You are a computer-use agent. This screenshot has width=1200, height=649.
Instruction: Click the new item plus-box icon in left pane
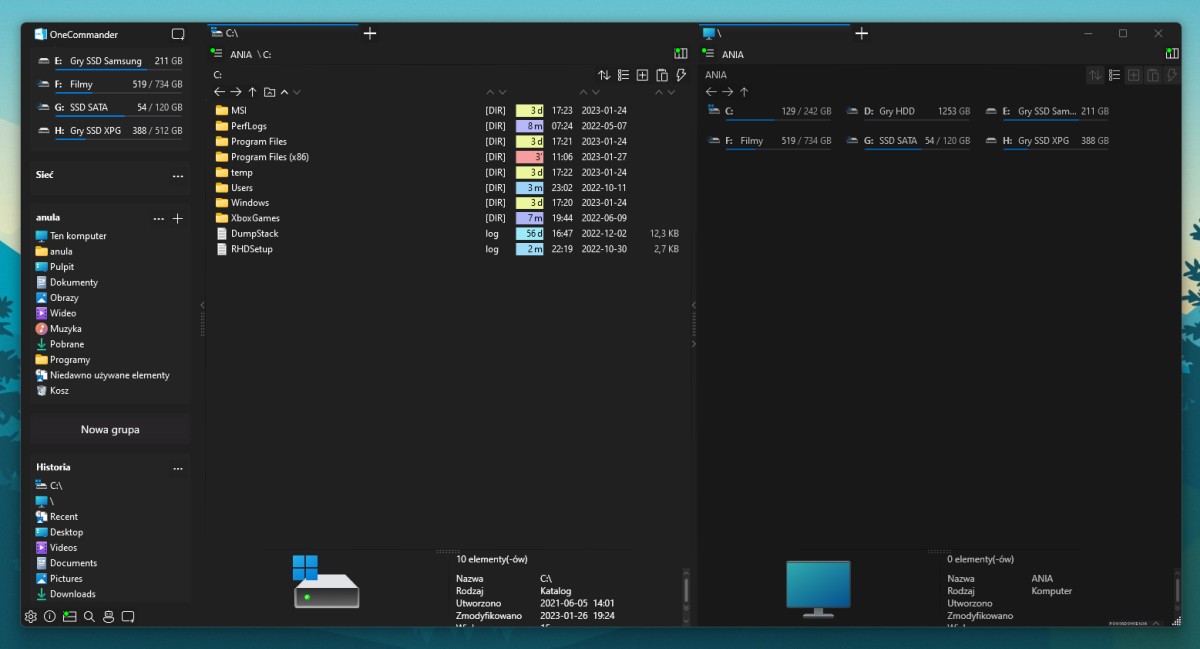[x=642, y=75]
